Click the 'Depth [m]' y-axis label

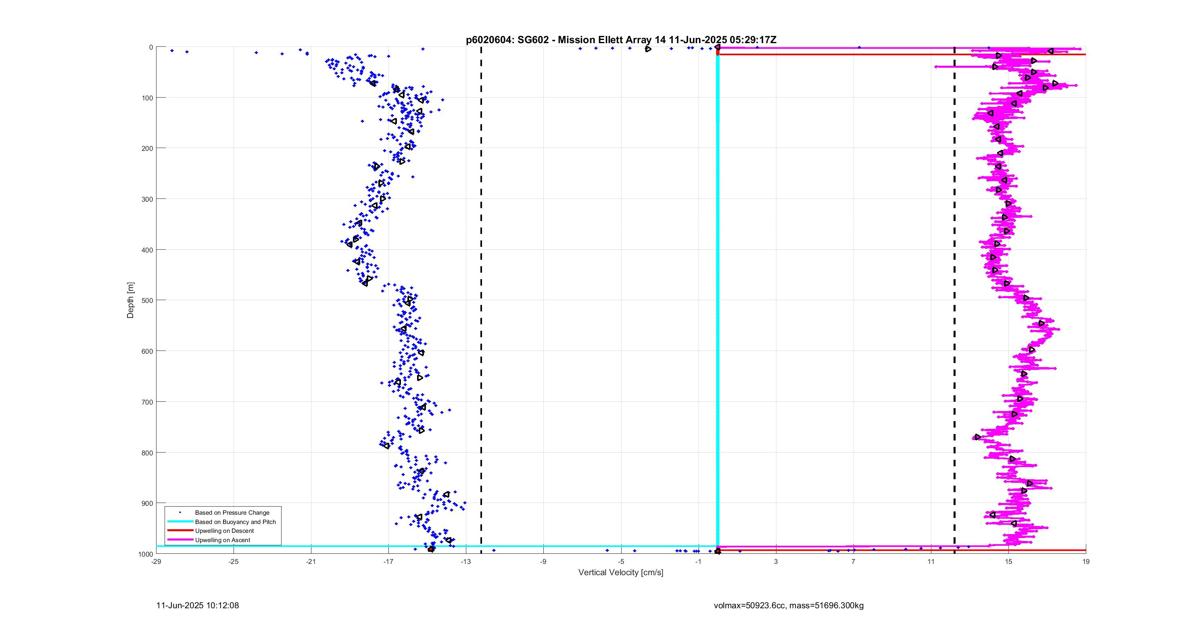[x=131, y=300]
